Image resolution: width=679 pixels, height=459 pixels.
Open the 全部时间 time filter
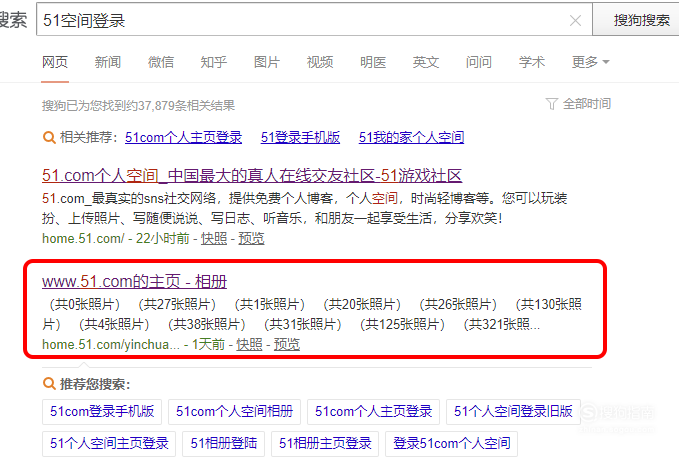pos(586,104)
